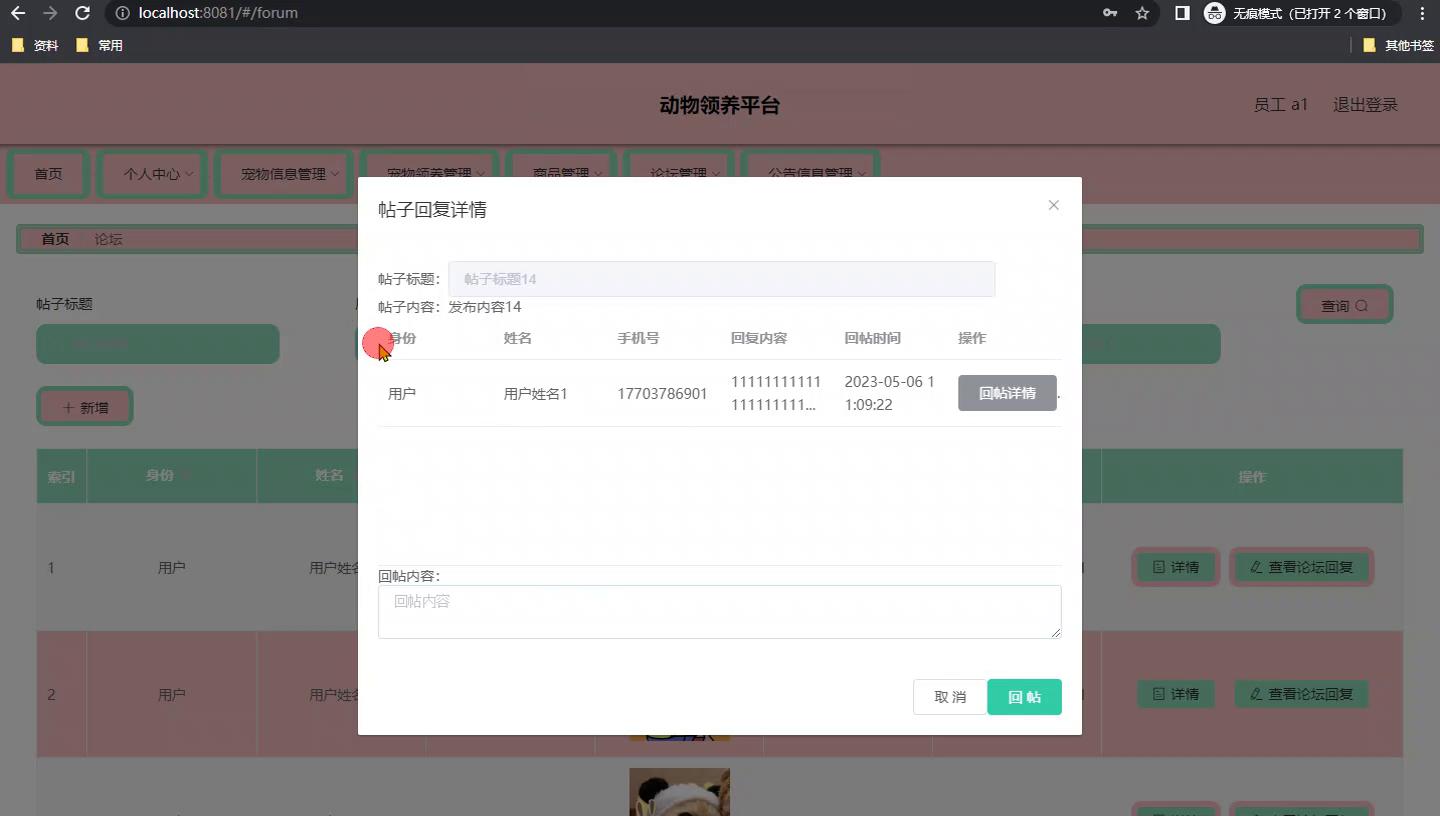The image size is (1440, 816).
Task: Click the browser back arrow
Action: pyautogui.click(x=18, y=13)
